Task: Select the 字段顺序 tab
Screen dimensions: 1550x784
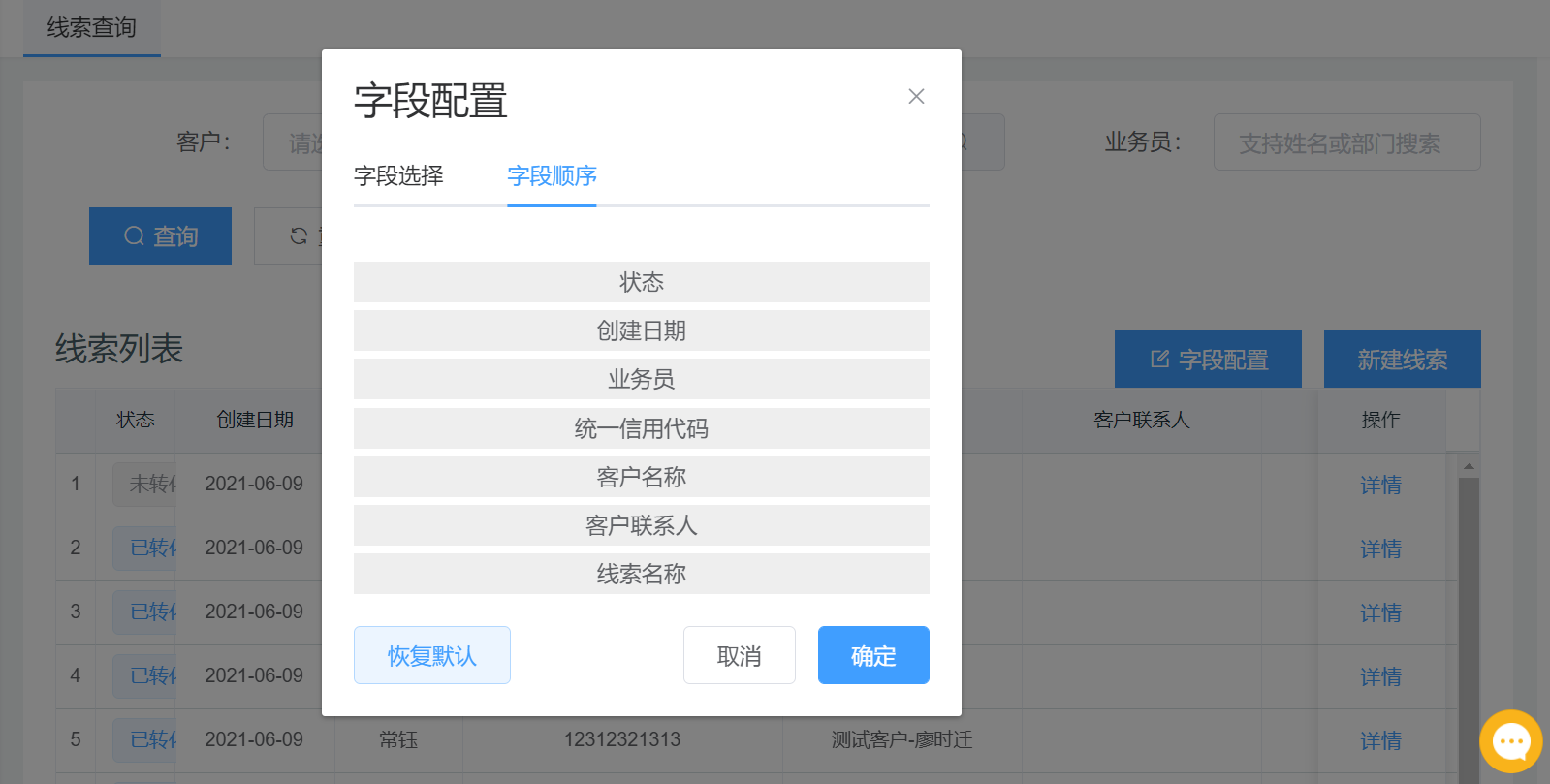Action: pyautogui.click(x=552, y=175)
